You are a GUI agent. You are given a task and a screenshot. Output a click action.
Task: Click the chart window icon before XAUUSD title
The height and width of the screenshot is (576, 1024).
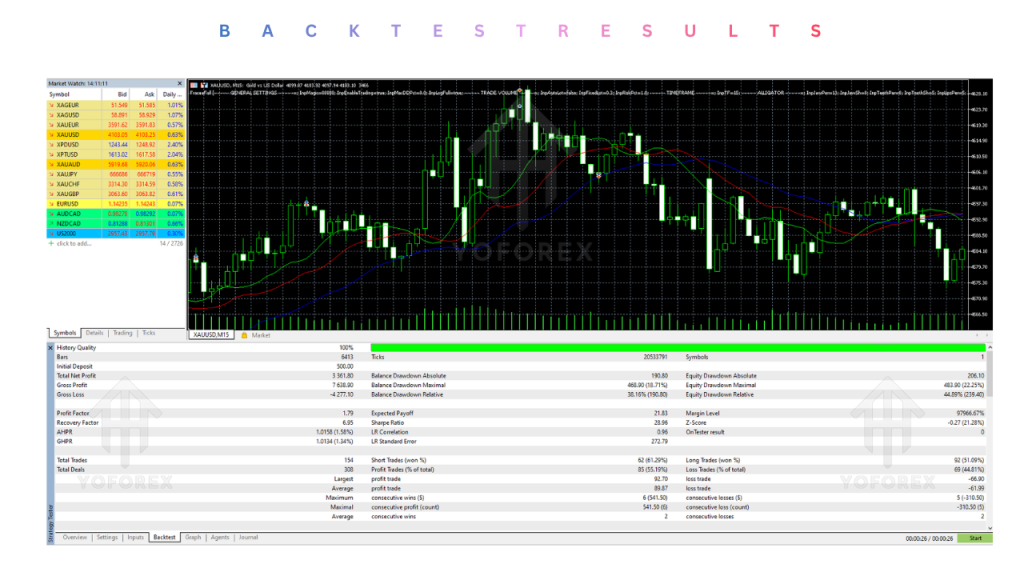[x=193, y=85]
